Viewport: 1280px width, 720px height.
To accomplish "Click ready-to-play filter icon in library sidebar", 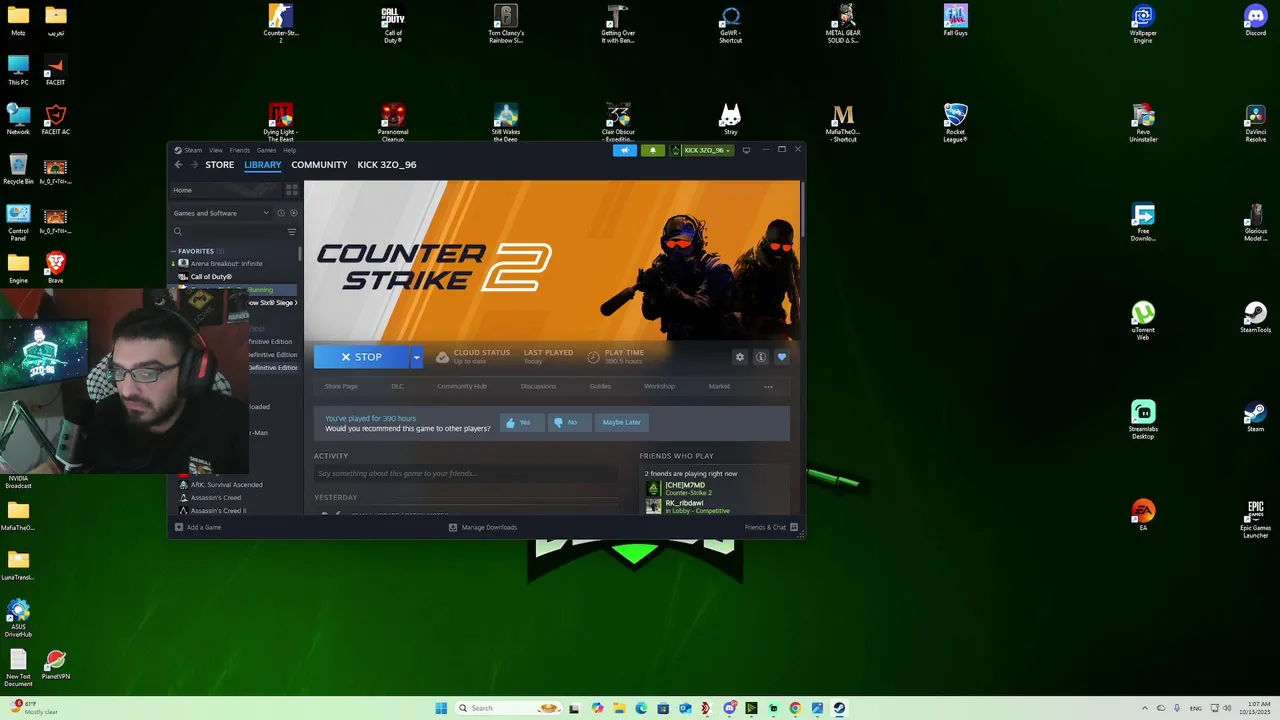I will coord(293,213).
